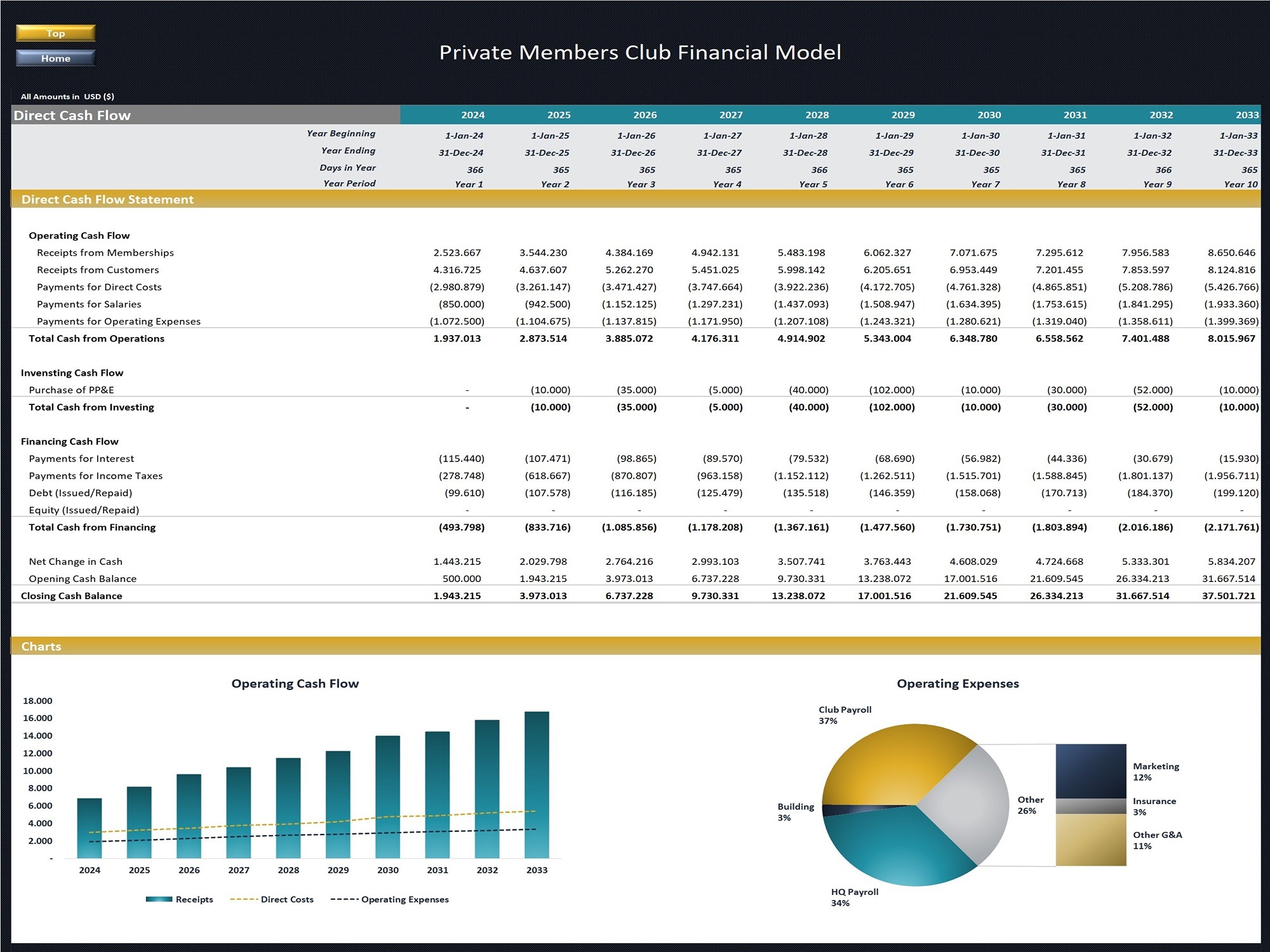Select Equity (Issued/Repaid) row label
Screen dimensions: 1270x952
(84, 510)
